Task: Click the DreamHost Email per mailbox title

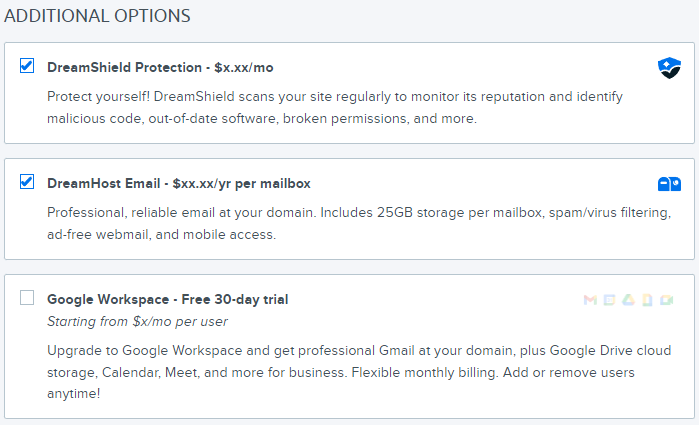Action: click(x=179, y=184)
